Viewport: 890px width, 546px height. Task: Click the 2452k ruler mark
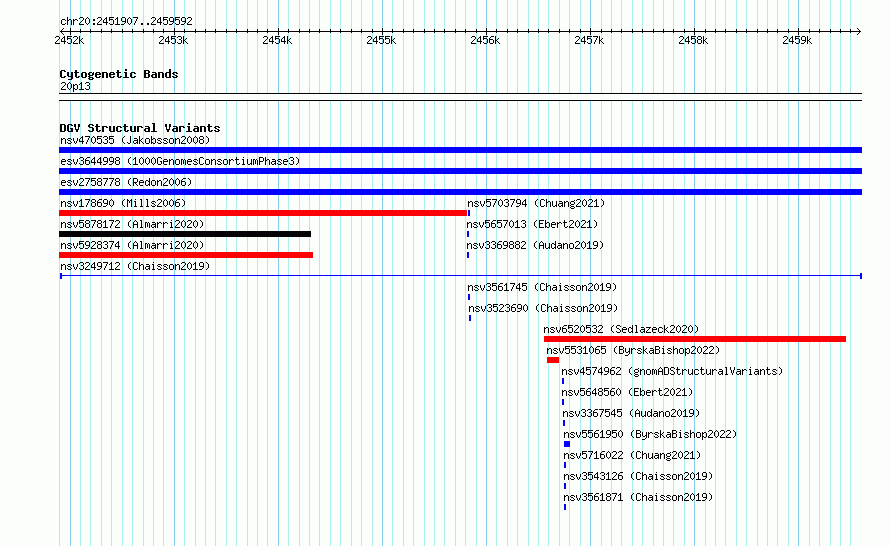69,40
